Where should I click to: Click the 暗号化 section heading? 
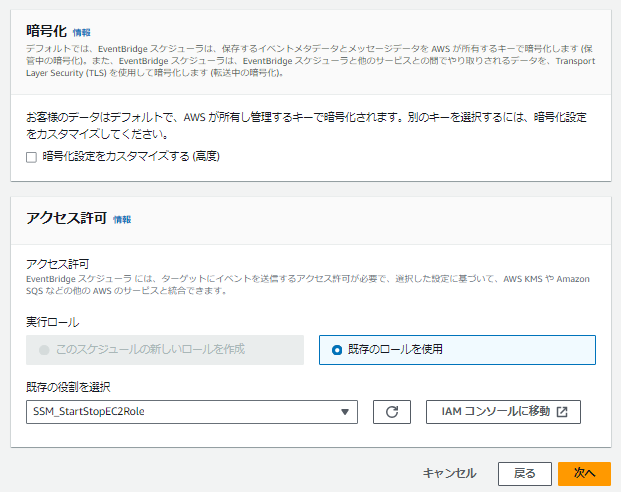point(46,31)
